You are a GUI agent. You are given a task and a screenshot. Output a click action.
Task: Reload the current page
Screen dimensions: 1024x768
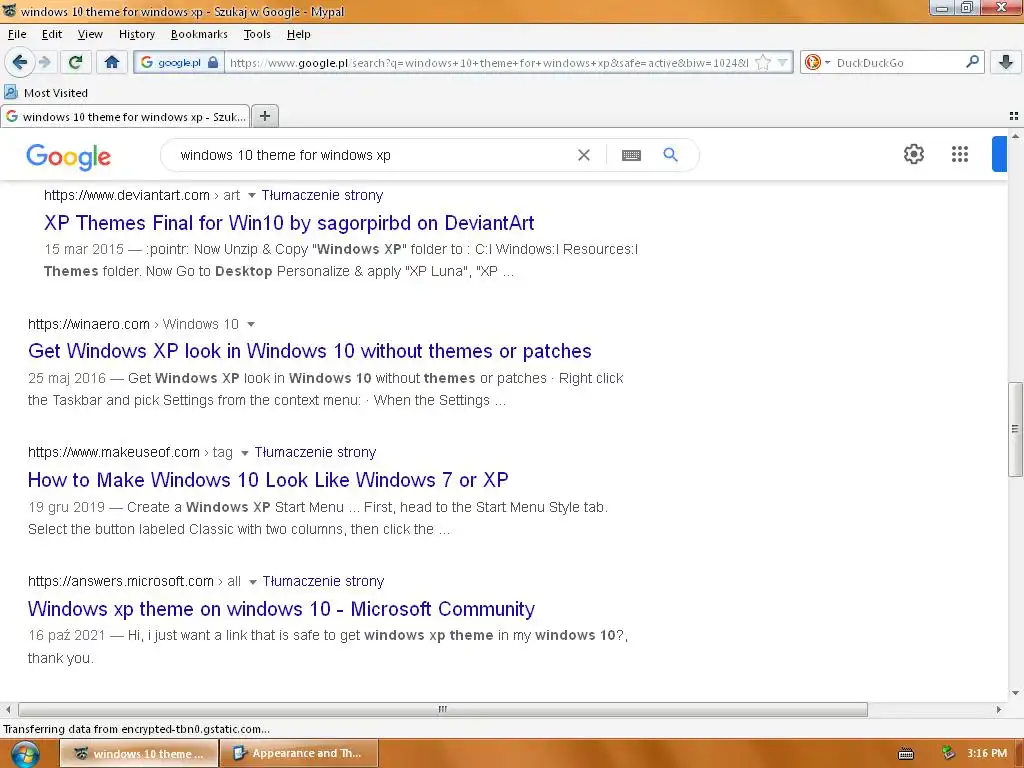click(x=76, y=63)
